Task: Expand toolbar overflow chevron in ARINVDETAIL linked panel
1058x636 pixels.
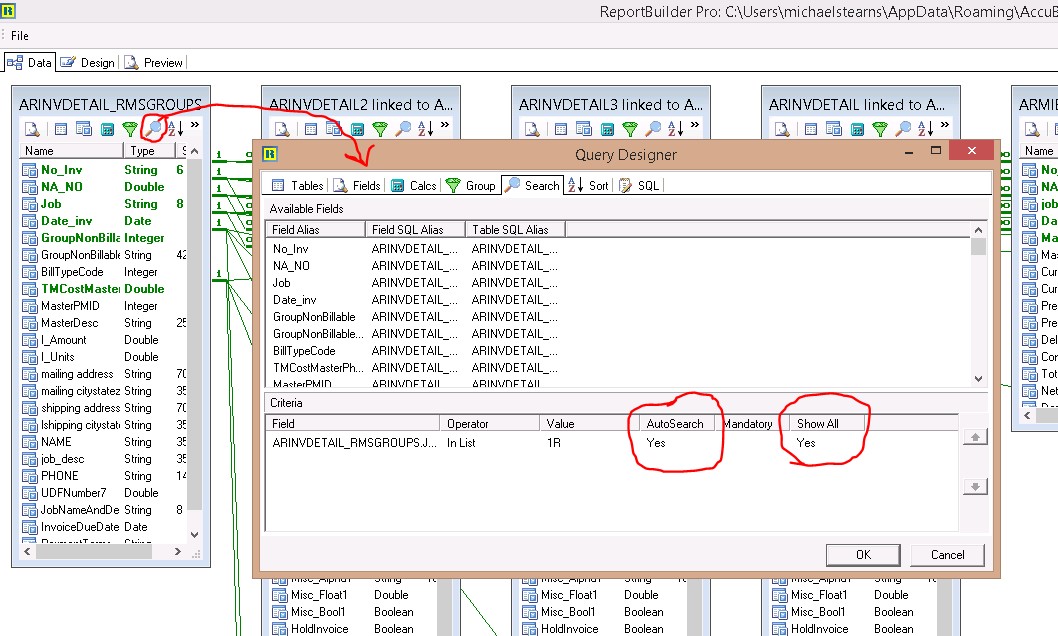Action: pyautogui.click(x=945, y=125)
